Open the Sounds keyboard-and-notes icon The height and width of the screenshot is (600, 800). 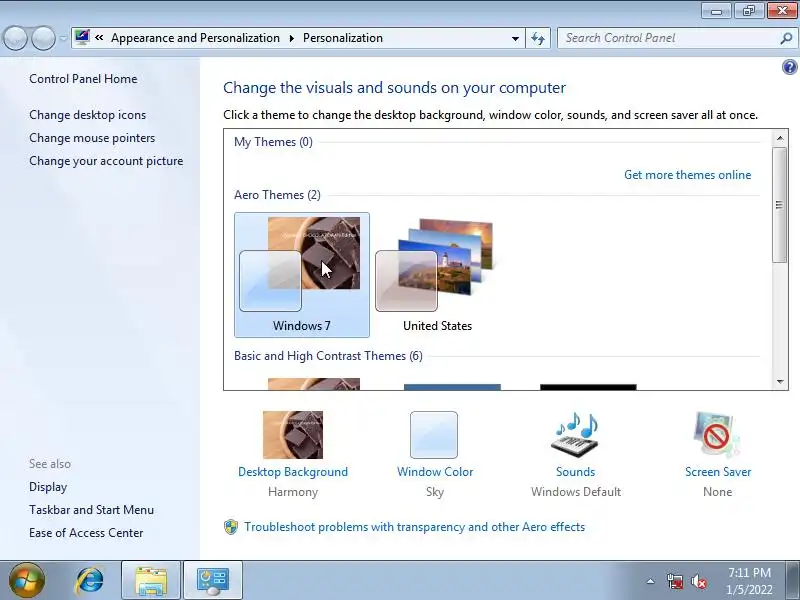click(x=576, y=435)
